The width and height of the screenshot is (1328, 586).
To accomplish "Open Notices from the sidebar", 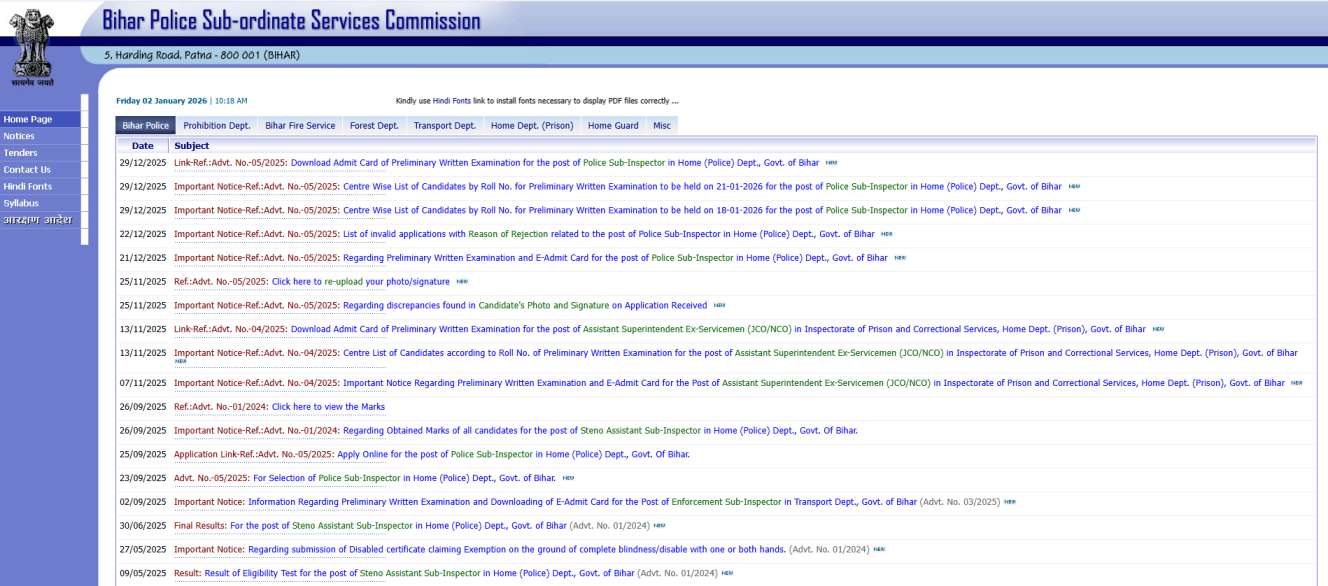I will [x=19, y=136].
